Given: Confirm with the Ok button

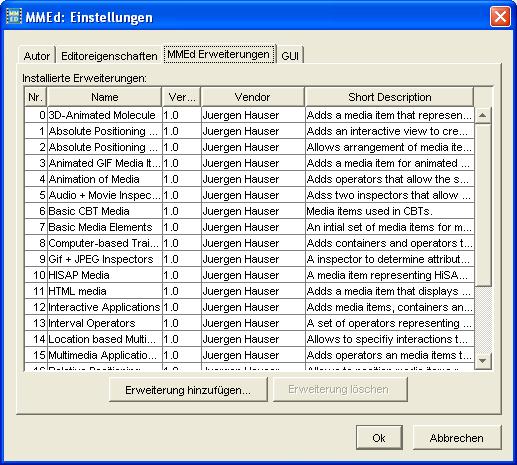Looking at the screenshot, I should [379, 438].
